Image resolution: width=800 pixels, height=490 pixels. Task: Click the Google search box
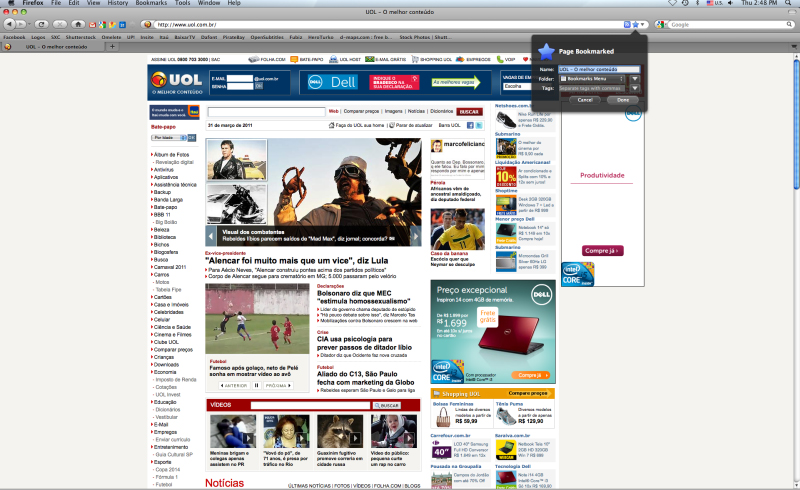point(728,24)
